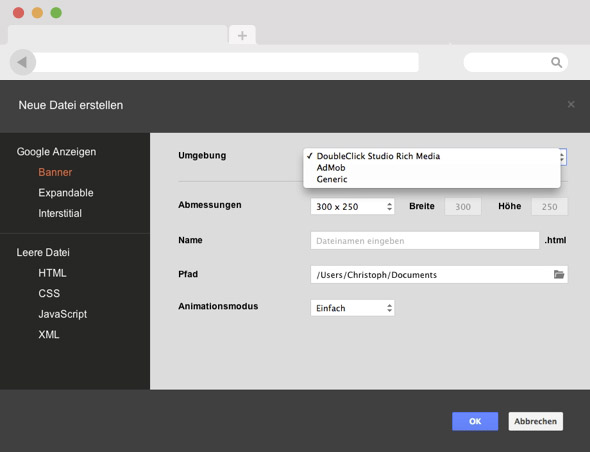This screenshot has height=452, width=590.
Task: Click the browser back arrow button
Action: pyautogui.click(x=23, y=62)
